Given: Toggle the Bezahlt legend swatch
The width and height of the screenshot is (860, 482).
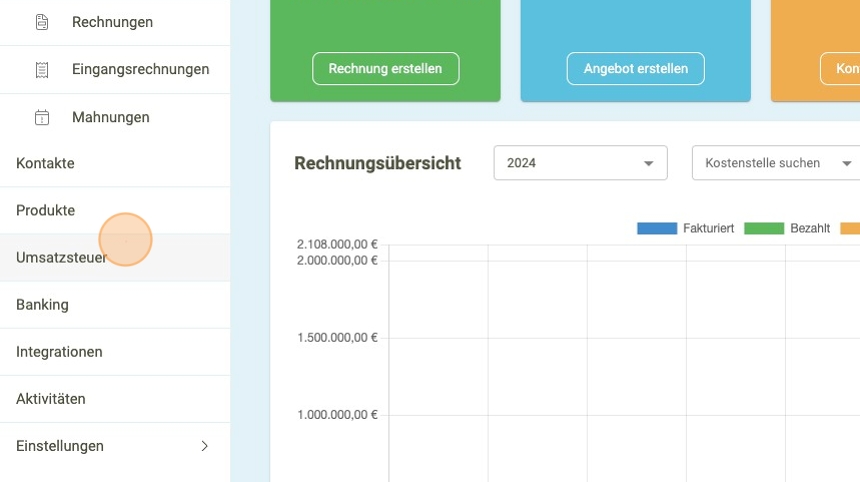Looking at the screenshot, I should 764,229.
